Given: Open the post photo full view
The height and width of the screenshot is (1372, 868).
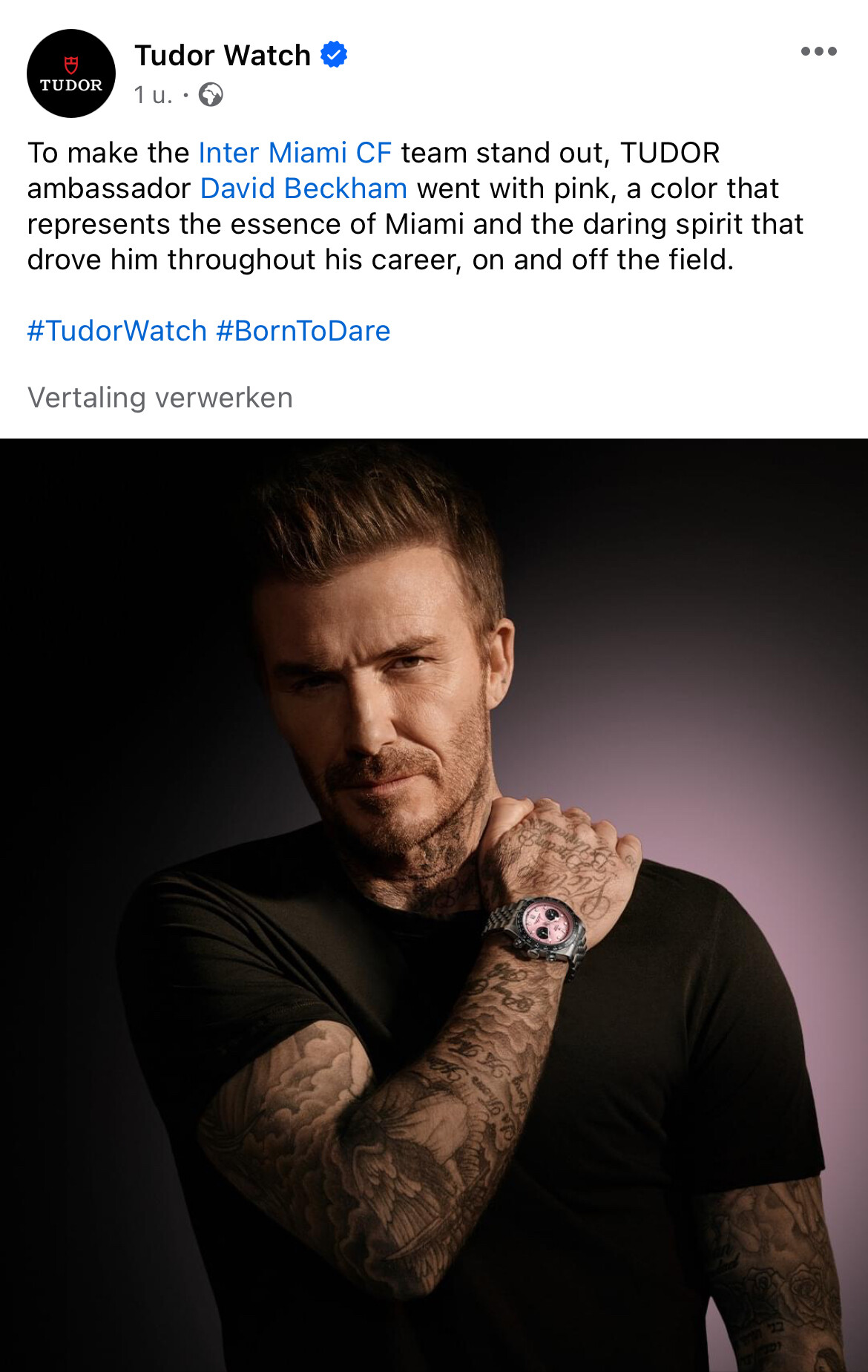Looking at the screenshot, I should point(434,905).
